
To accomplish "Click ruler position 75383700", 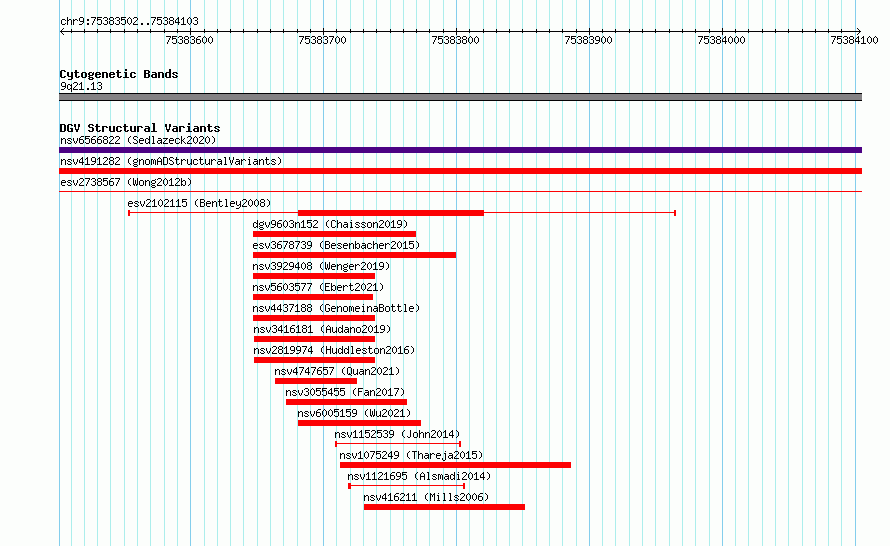I will pos(322,40).
